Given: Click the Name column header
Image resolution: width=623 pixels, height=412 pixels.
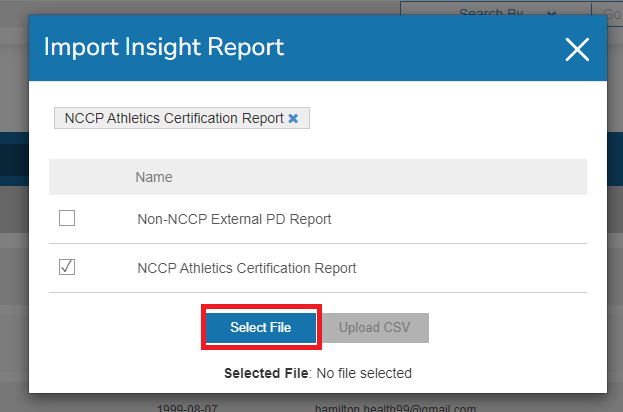Looking at the screenshot, I should click(154, 177).
